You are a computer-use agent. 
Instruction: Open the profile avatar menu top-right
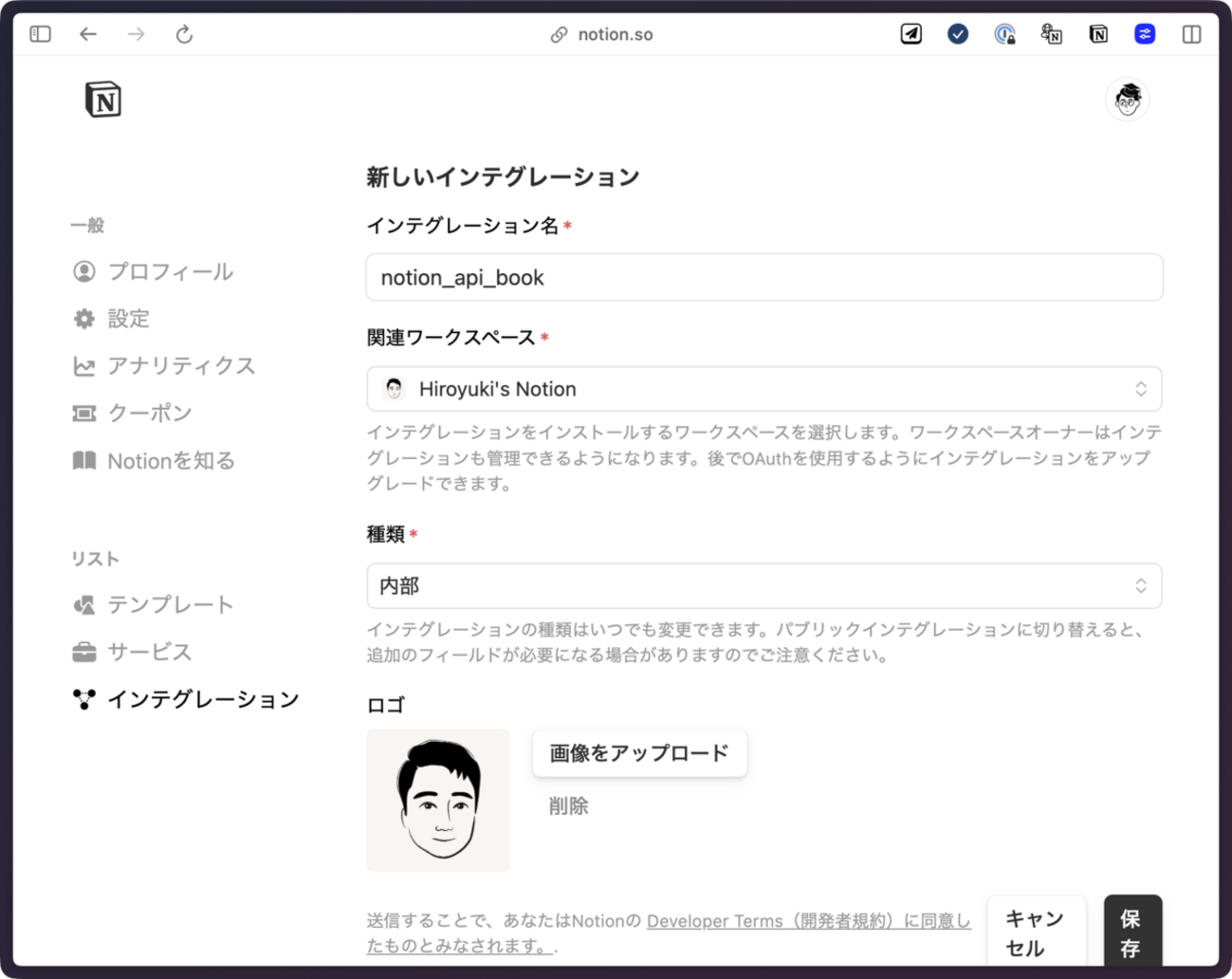tap(1127, 99)
